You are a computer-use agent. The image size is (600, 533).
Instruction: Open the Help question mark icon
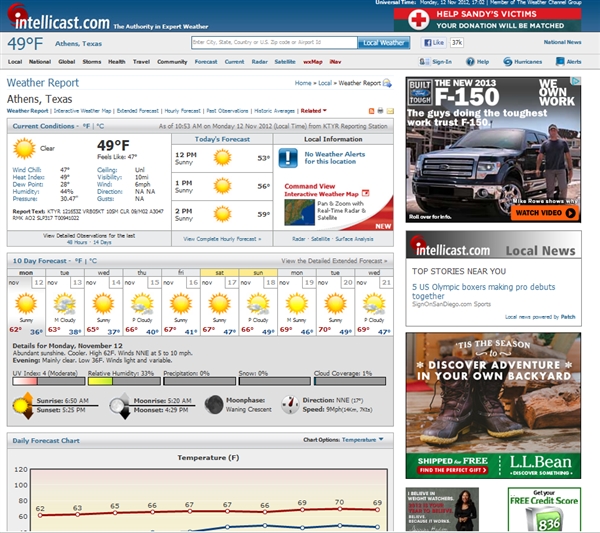pos(470,61)
